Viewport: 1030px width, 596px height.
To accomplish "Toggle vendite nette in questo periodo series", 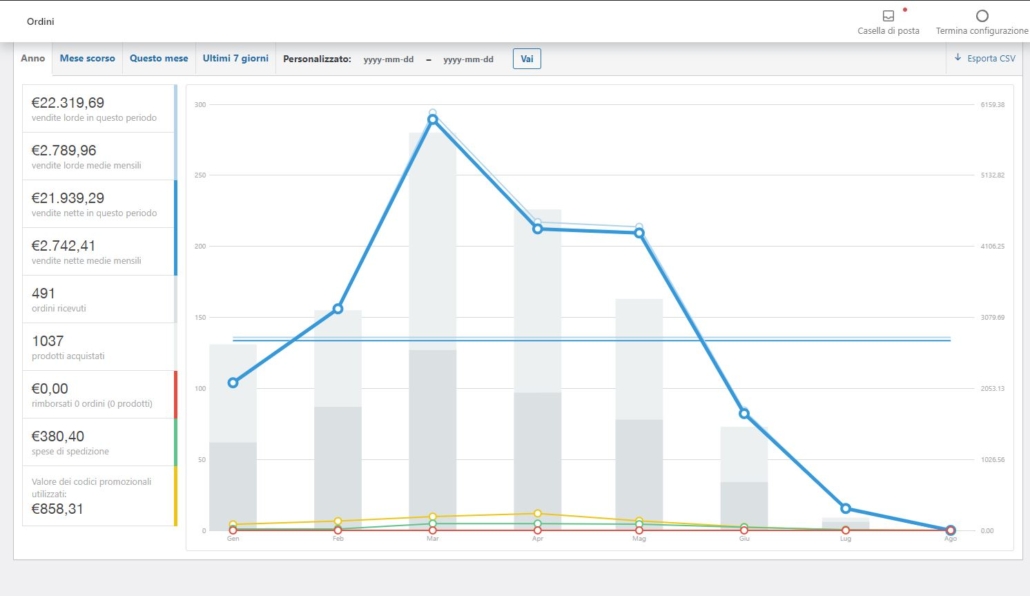I will (98, 204).
